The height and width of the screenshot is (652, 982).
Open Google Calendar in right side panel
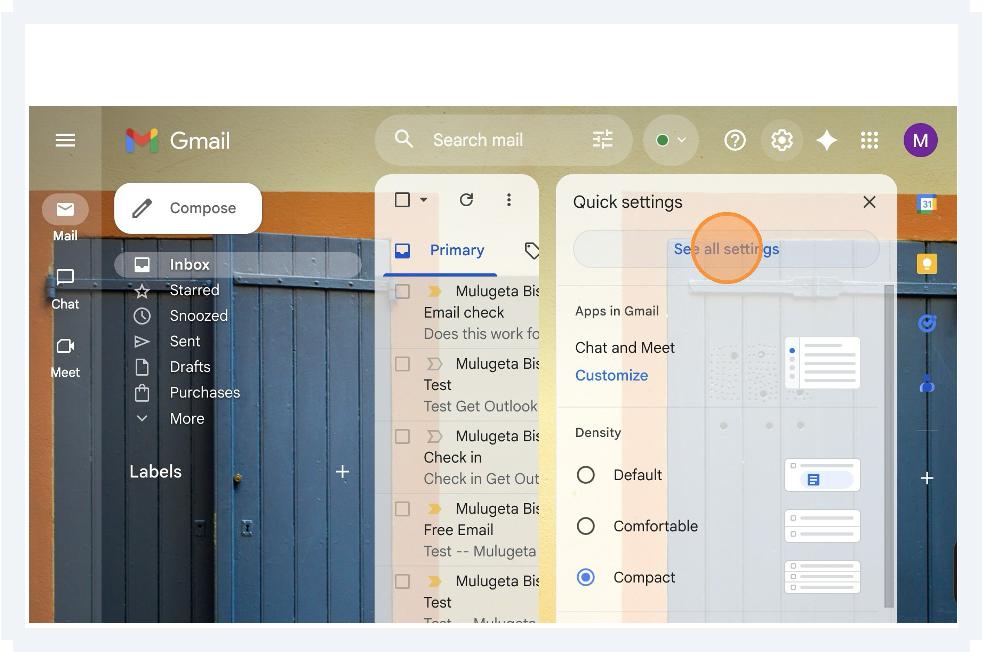[x=927, y=203]
